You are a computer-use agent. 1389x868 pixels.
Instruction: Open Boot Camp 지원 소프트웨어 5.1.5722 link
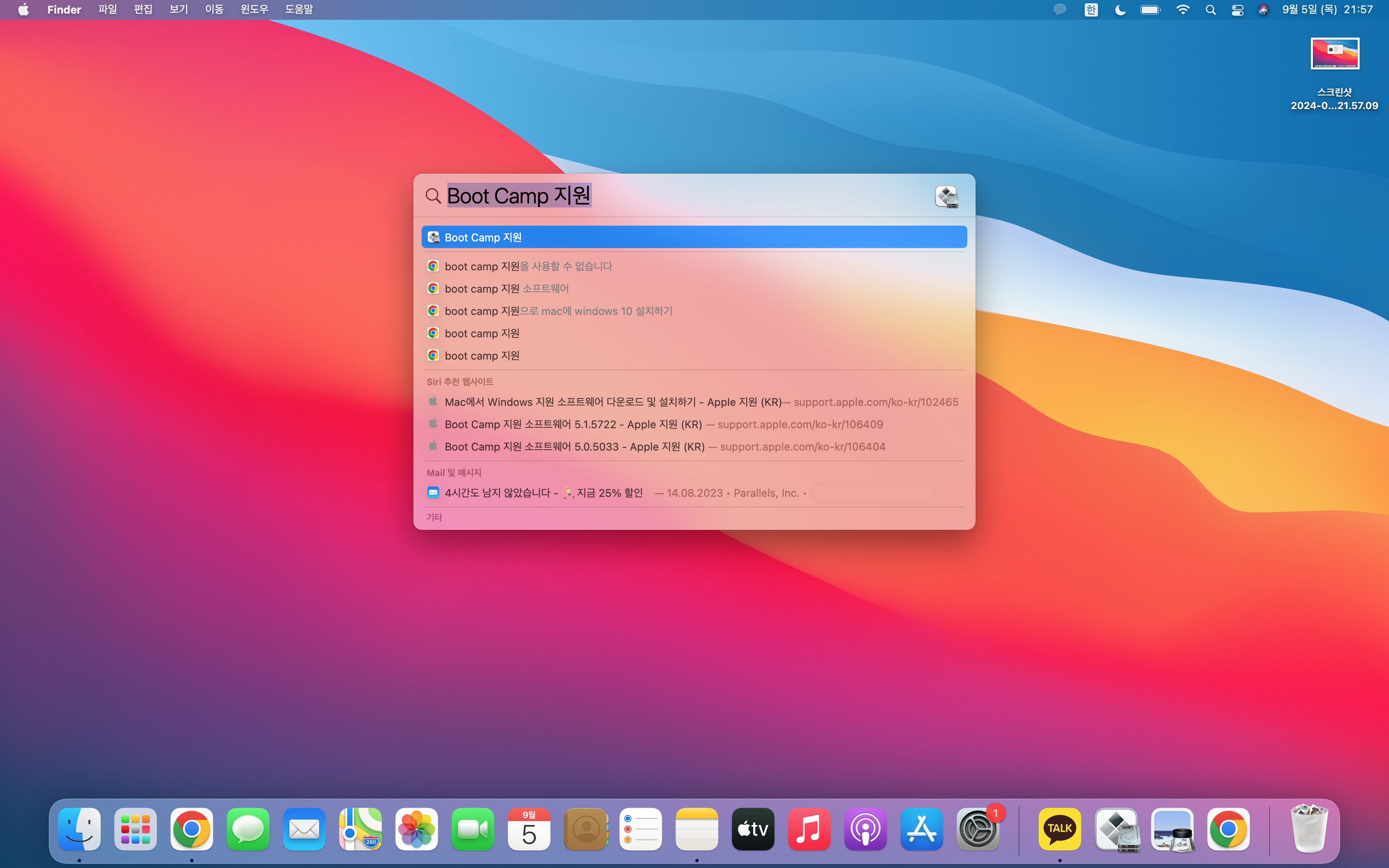(x=694, y=424)
